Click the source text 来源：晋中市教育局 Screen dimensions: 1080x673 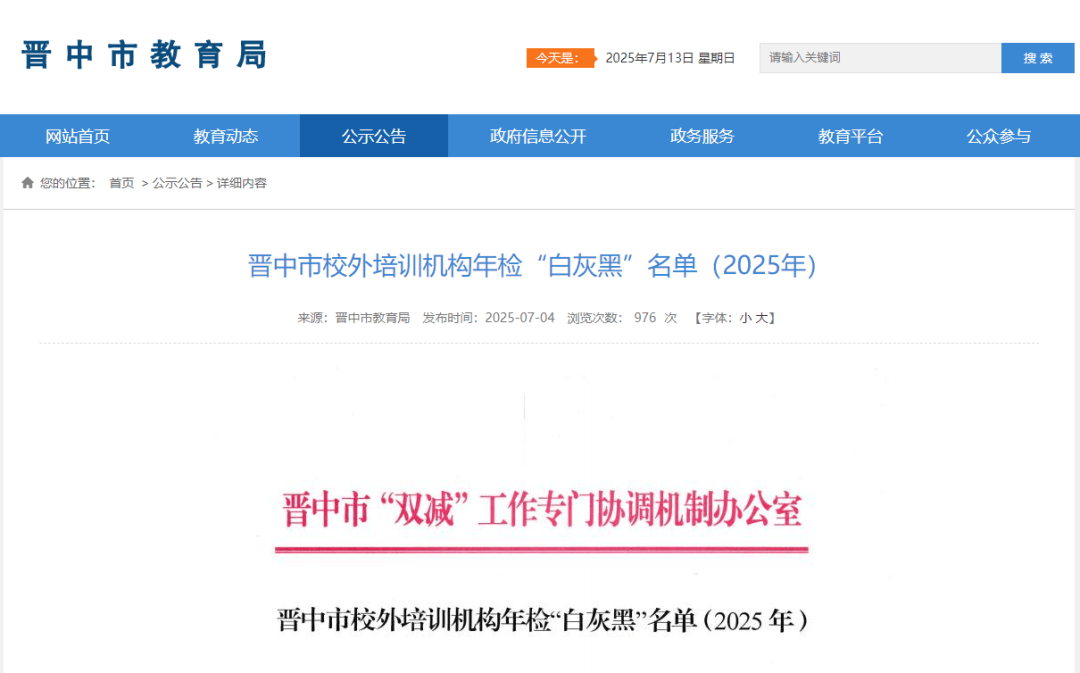[353, 318]
